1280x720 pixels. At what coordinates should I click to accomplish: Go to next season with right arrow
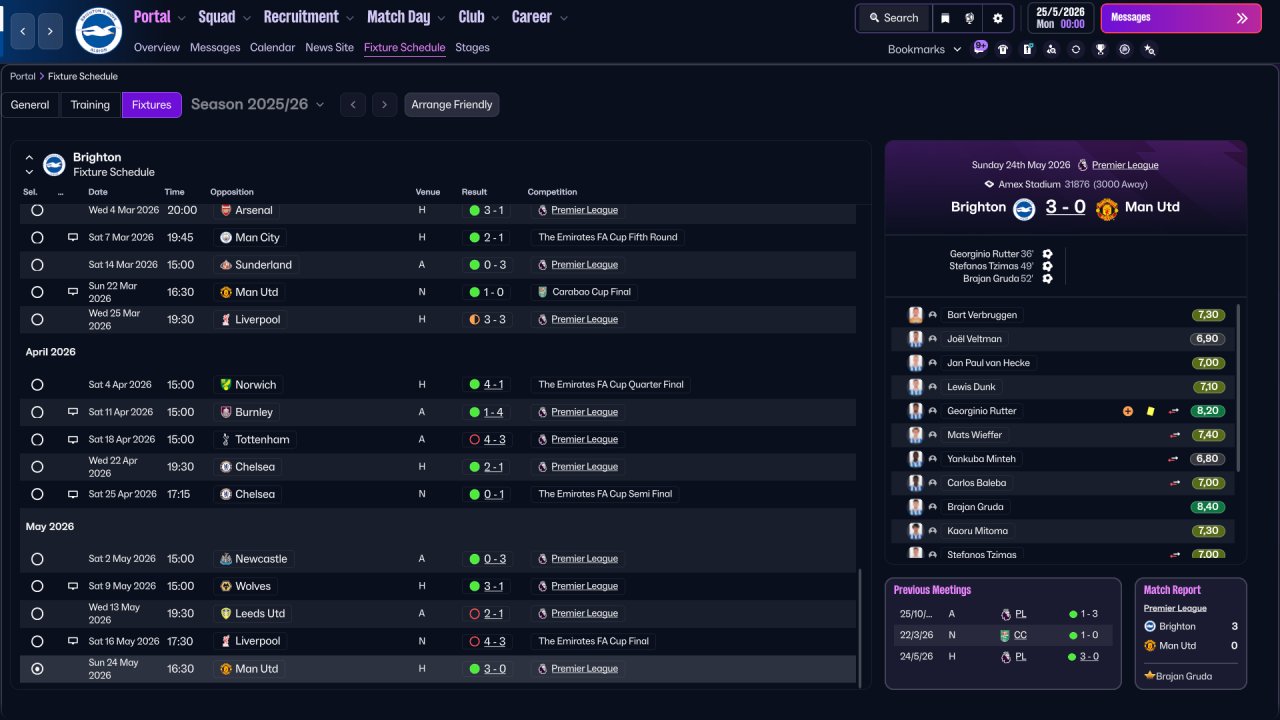pos(384,105)
